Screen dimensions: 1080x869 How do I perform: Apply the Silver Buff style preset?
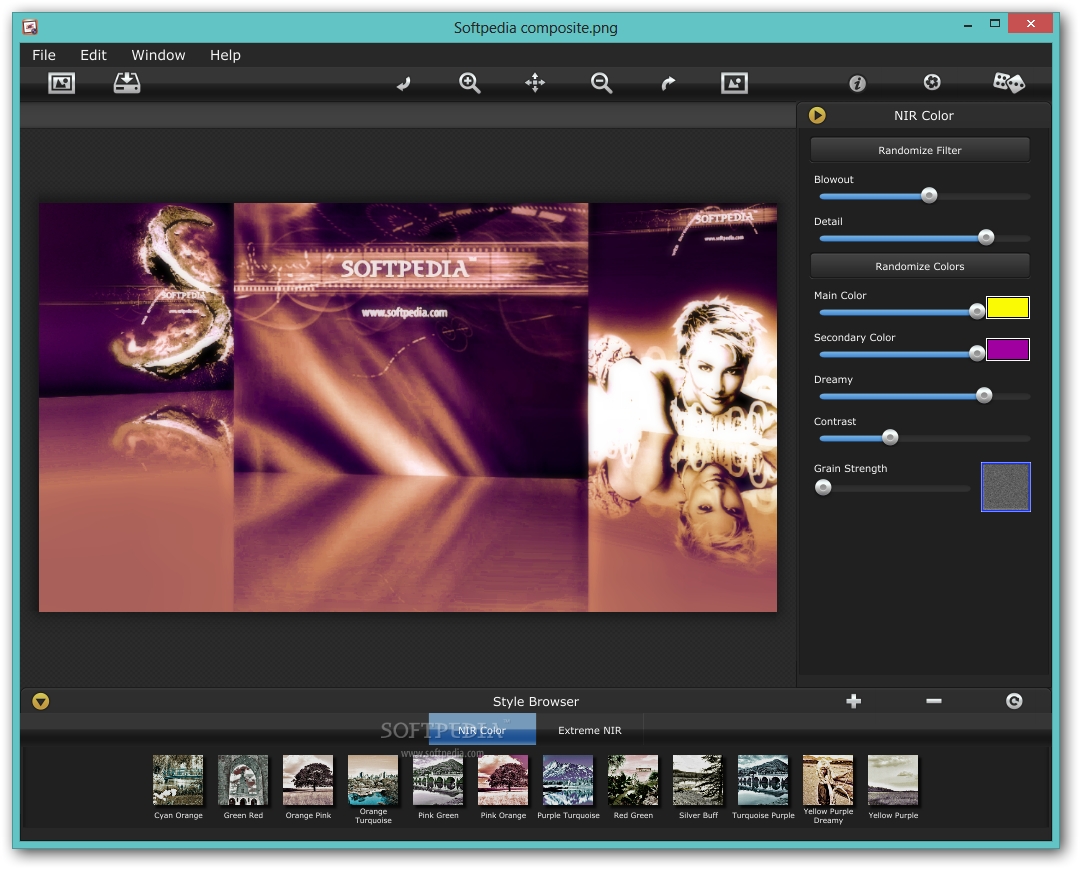click(x=698, y=780)
